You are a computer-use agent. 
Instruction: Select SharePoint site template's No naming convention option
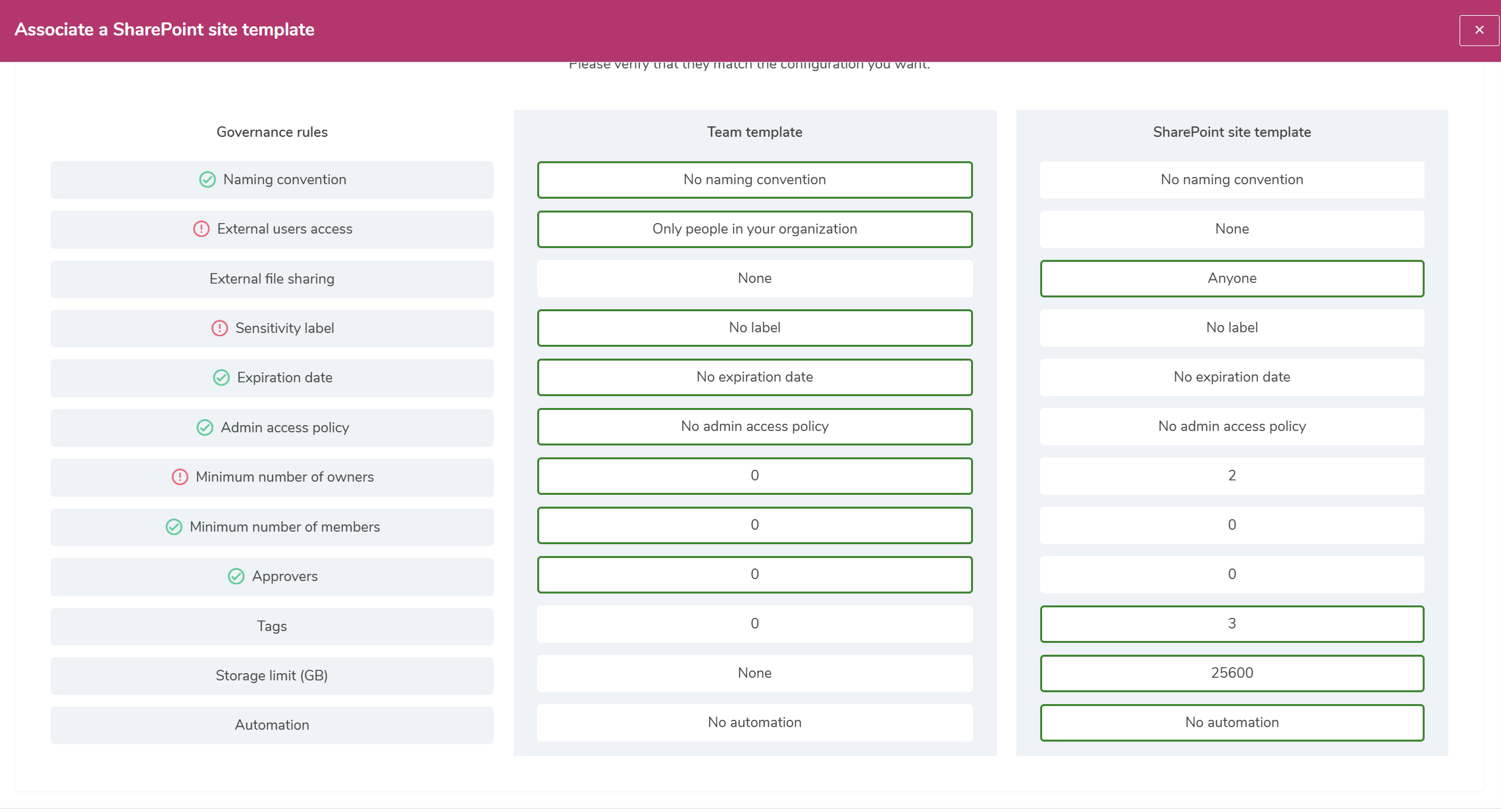point(1232,180)
